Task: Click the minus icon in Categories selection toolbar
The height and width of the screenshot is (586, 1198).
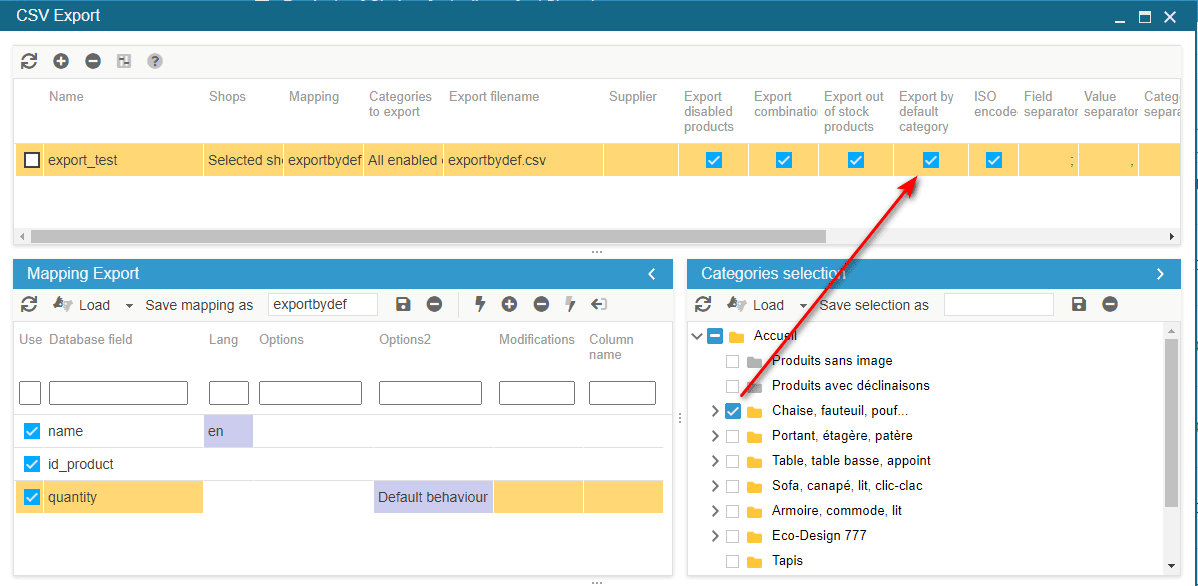Action: click(1110, 304)
